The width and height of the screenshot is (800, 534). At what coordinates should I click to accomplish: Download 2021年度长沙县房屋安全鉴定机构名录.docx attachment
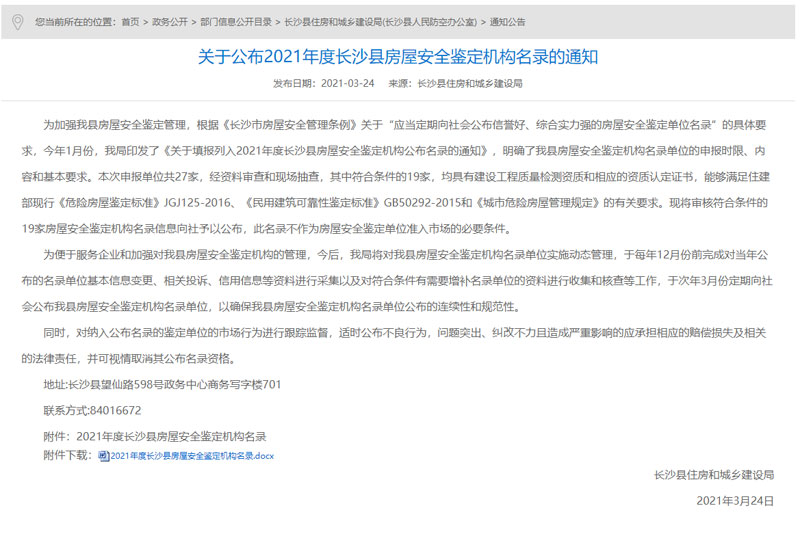click(192, 456)
